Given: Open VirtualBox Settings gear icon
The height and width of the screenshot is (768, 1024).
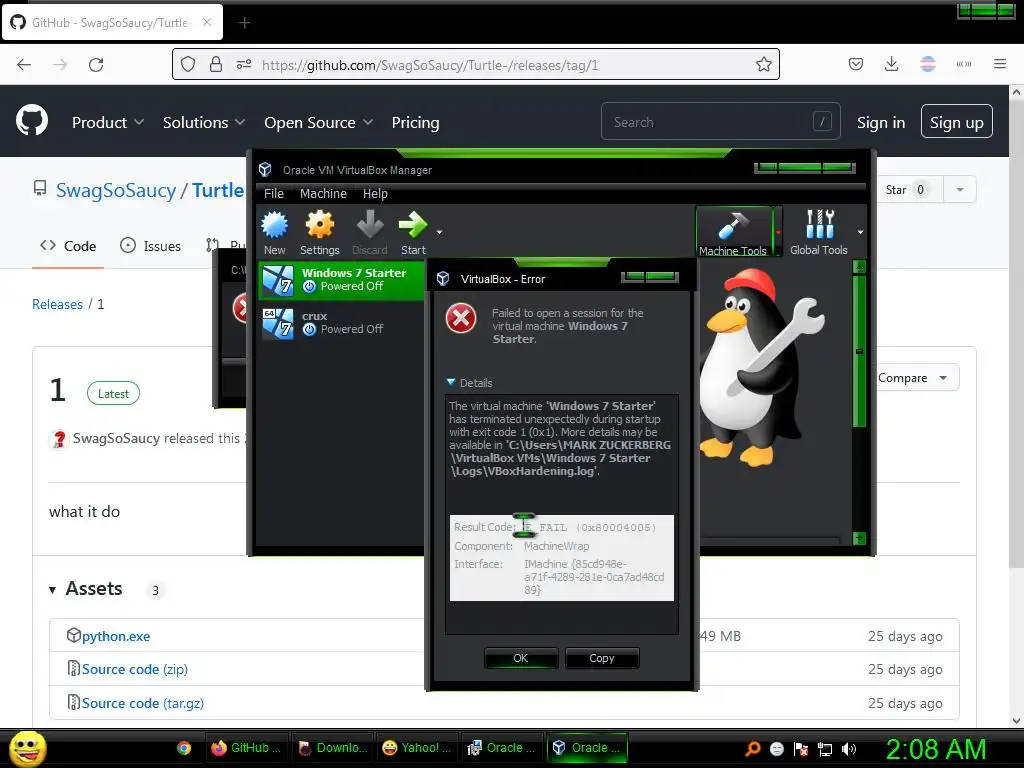Looking at the screenshot, I should click(x=319, y=225).
